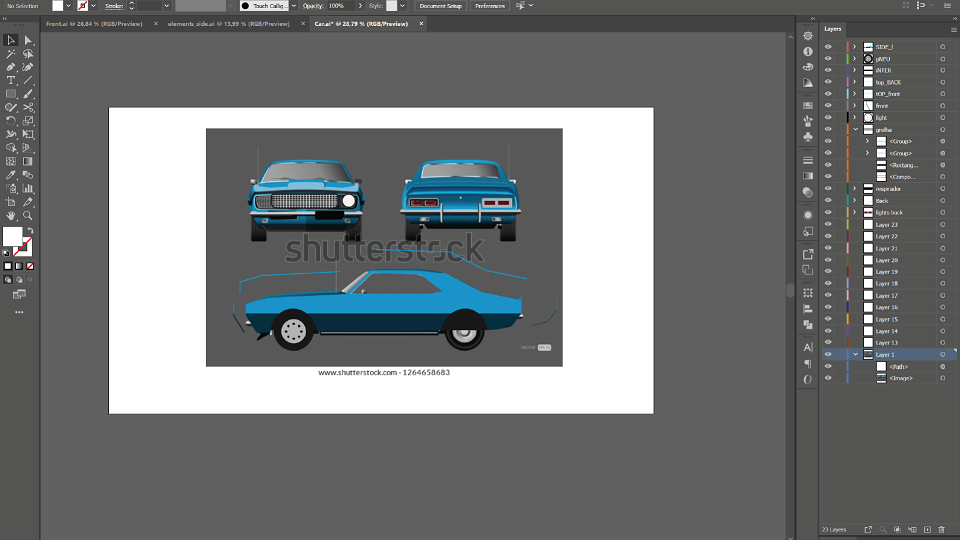The width and height of the screenshot is (960, 540).
Task: Collapse Layer 1
Action: tap(855, 354)
